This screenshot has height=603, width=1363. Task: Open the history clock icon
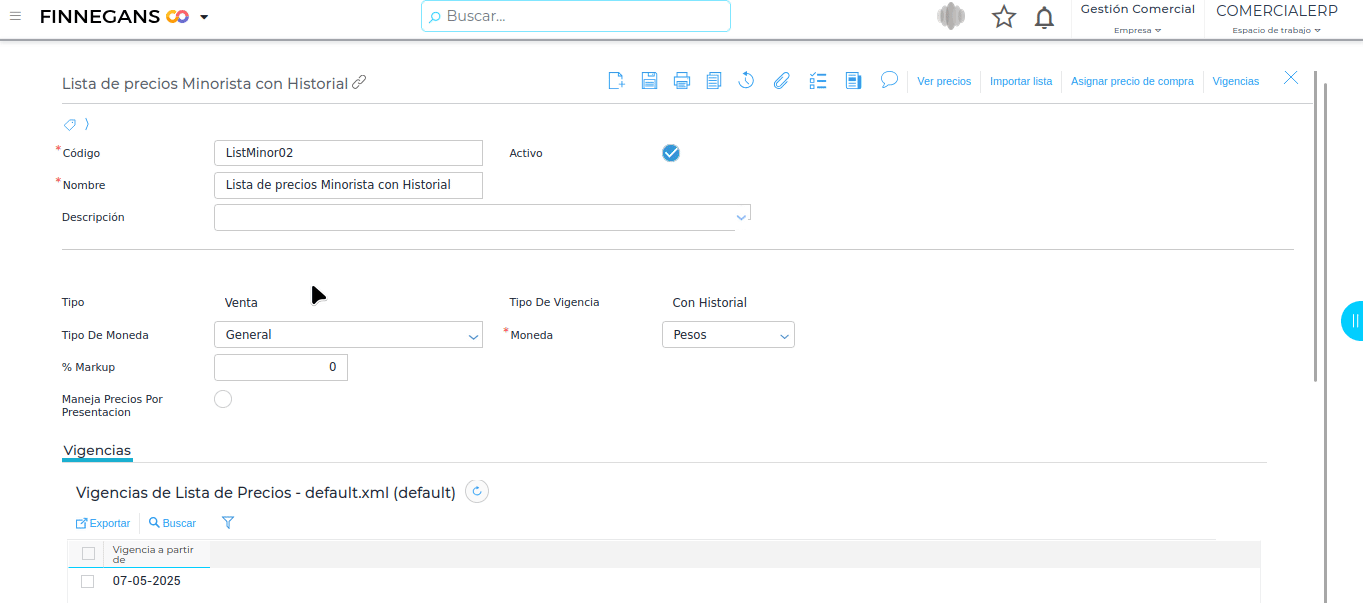coord(746,81)
